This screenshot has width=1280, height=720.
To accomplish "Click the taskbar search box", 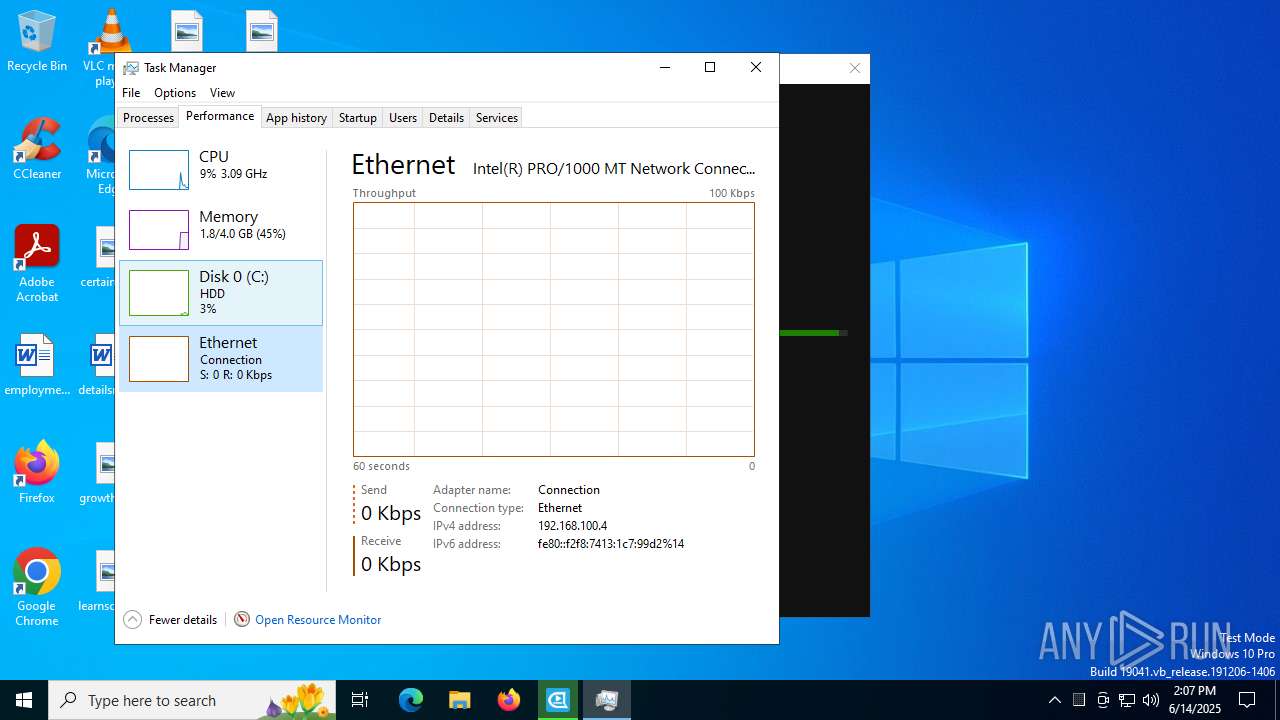I will coord(193,700).
